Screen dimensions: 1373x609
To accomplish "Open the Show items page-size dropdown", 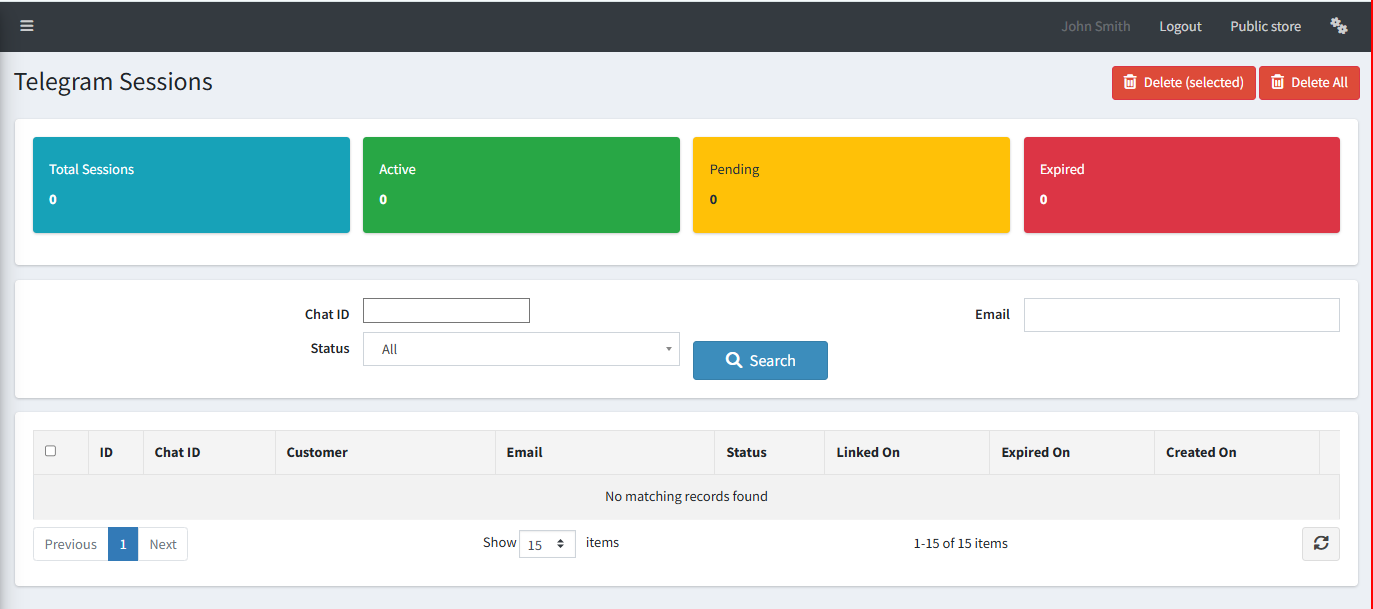I will 547,544.
